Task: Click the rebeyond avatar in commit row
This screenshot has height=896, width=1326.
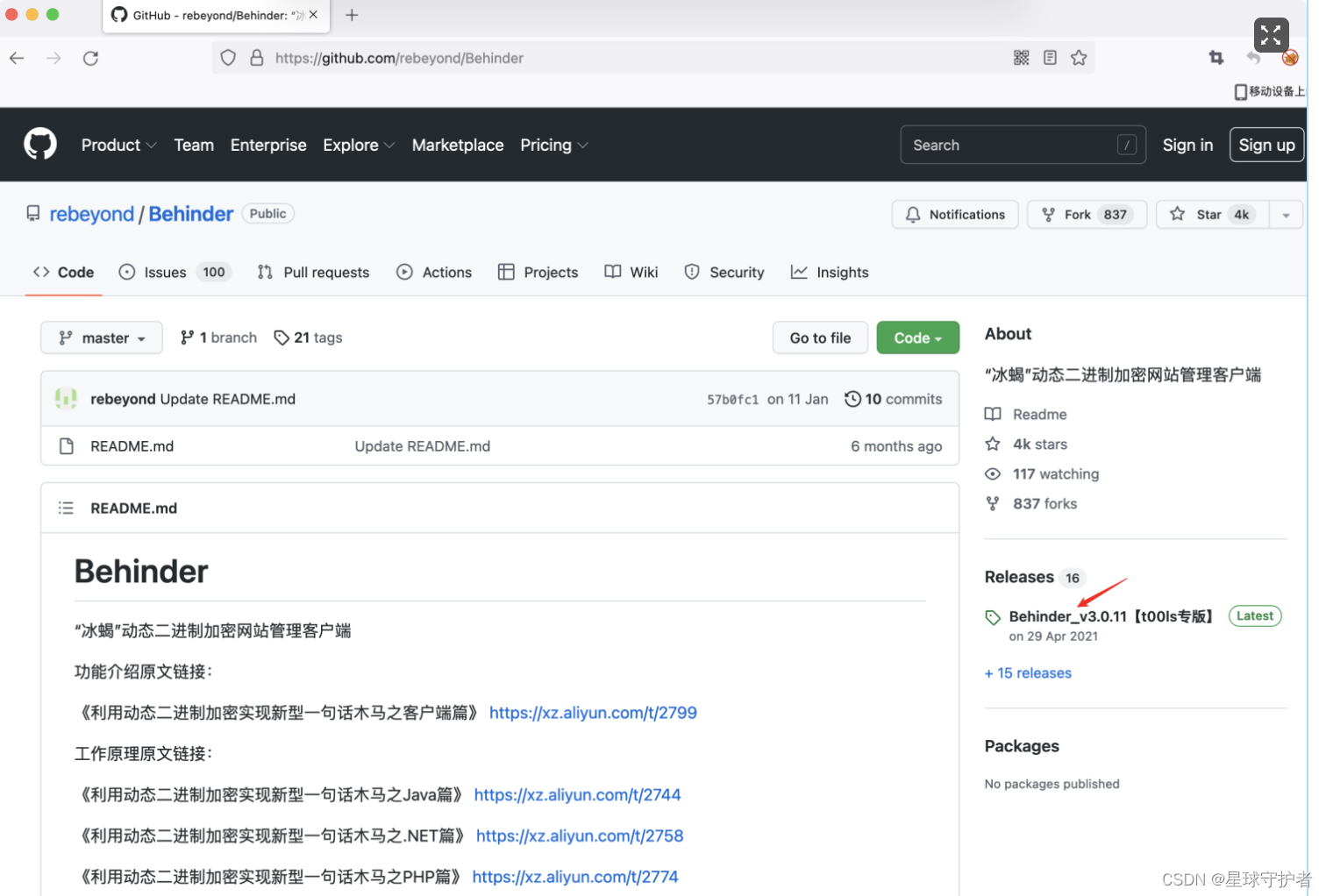Action: (66, 398)
